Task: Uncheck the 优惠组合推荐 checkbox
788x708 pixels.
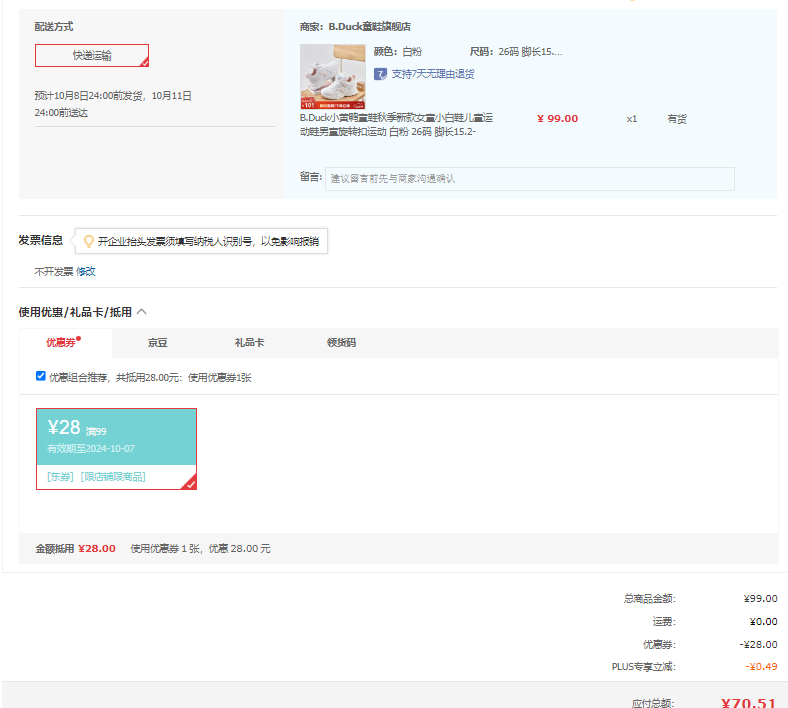Action: pyautogui.click(x=41, y=376)
